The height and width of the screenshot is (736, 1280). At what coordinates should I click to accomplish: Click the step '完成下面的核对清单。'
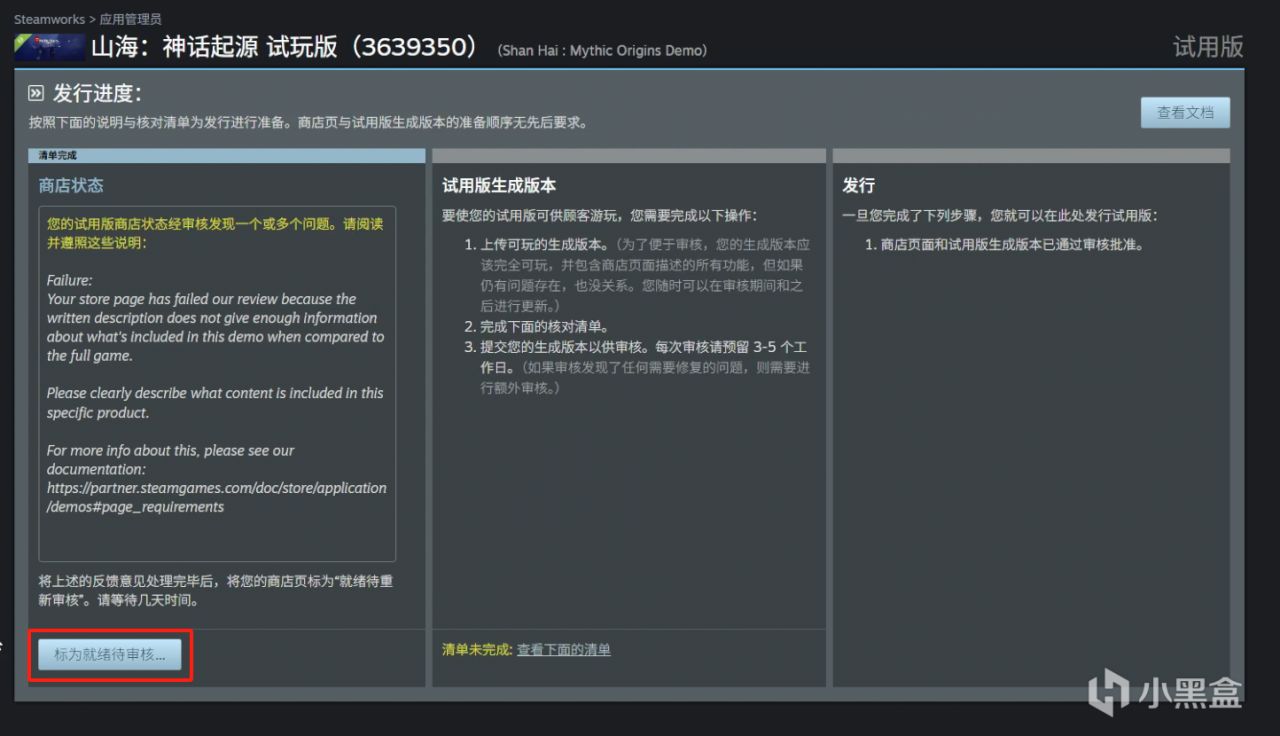coord(544,326)
